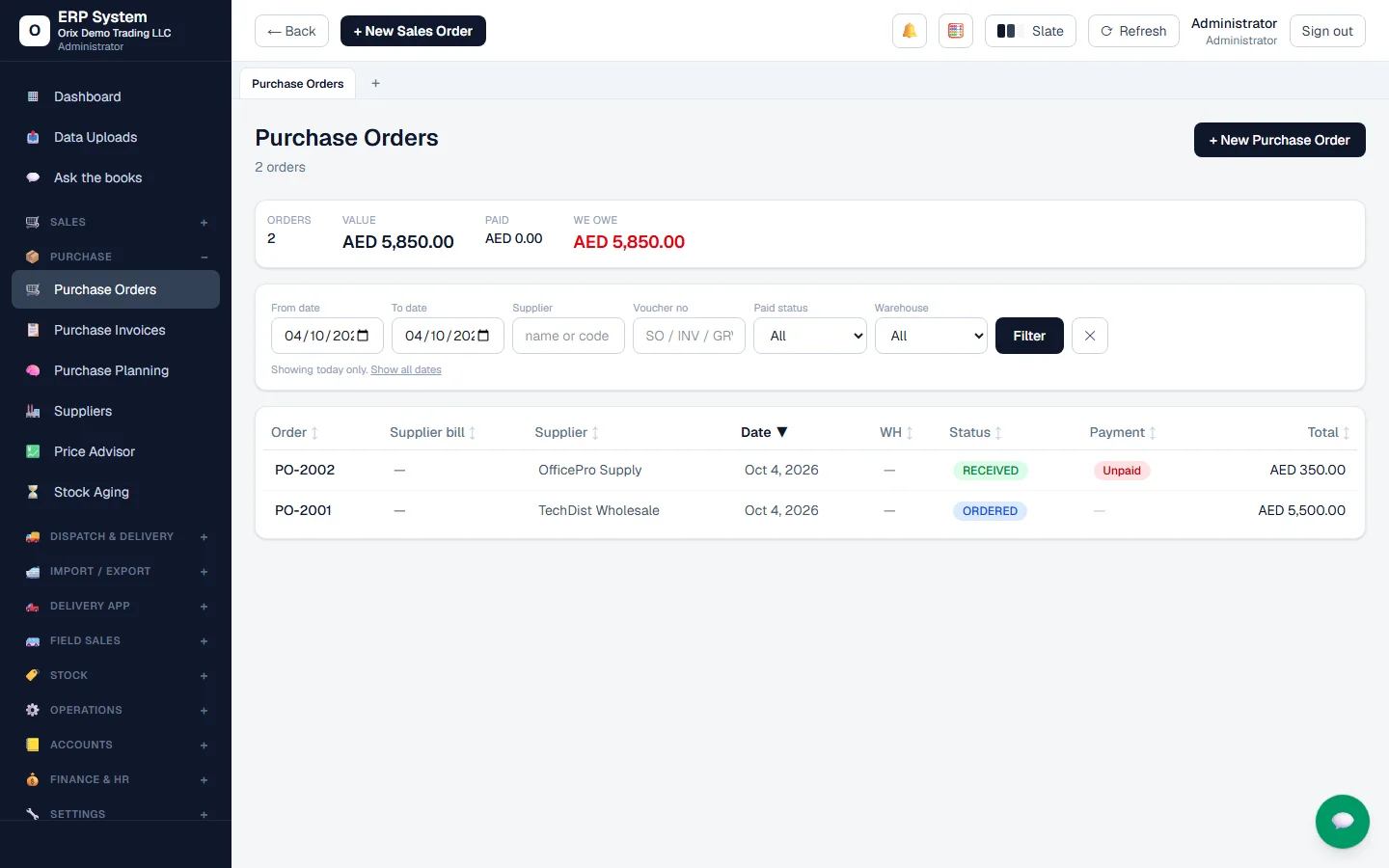The width and height of the screenshot is (1389, 868).
Task: Expand the Stock sidebar section
Action: point(116,675)
